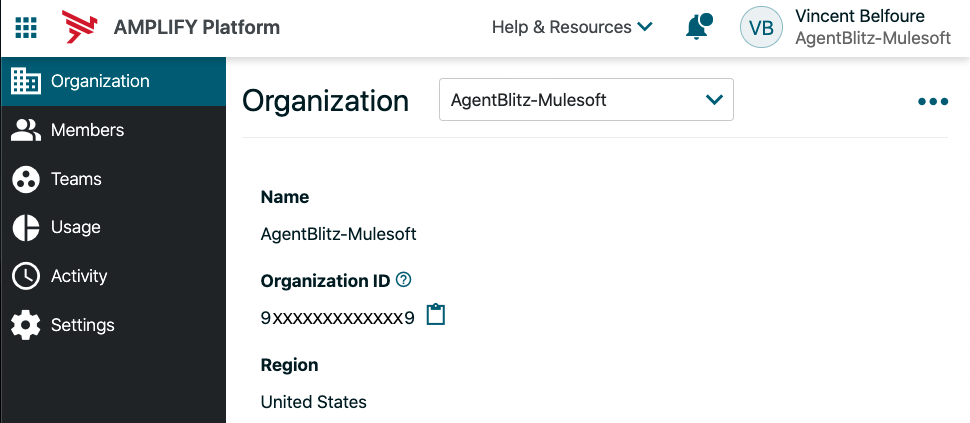Open the notifications bell

click(699, 27)
